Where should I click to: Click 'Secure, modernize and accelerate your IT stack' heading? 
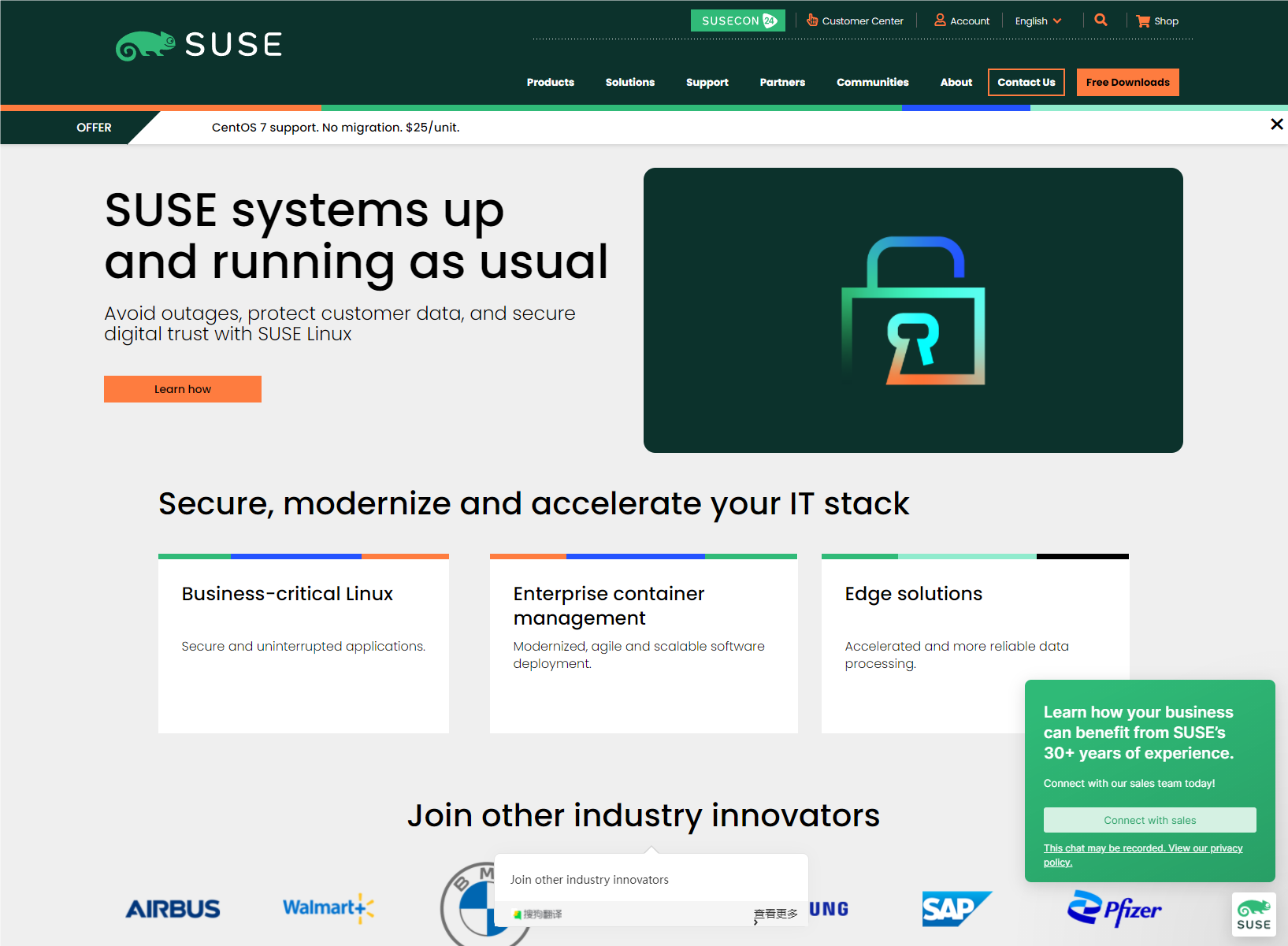pos(533,503)
